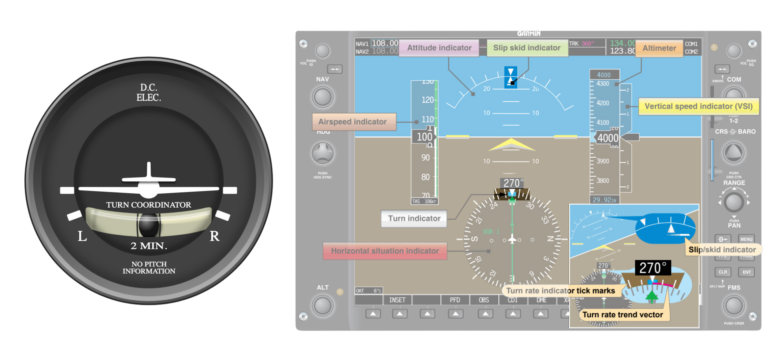768x360 pixels.
Task: Click the Turn indicator callout label
Action: coord(414,218)
